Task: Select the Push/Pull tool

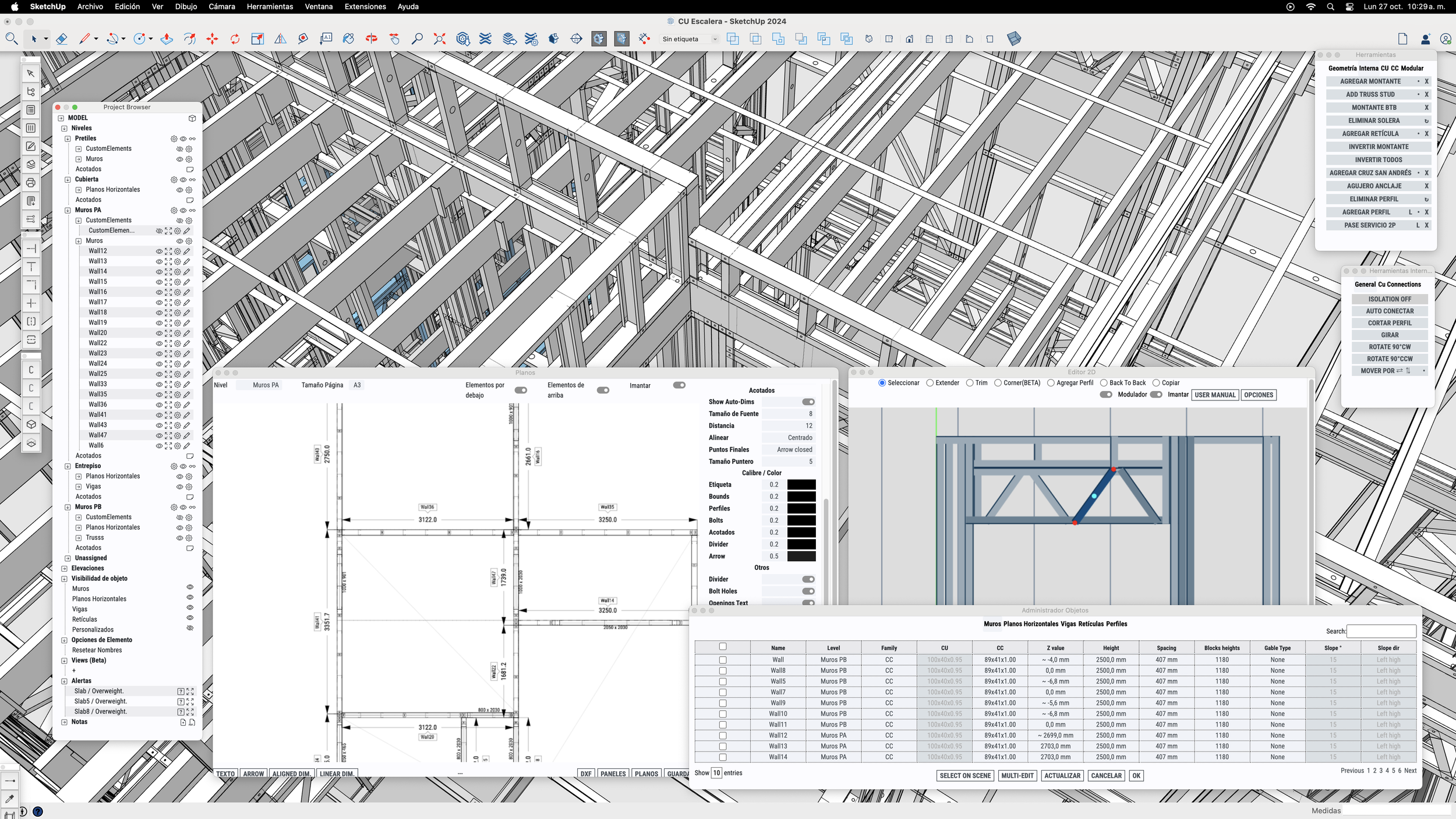Action: [167, 39]
